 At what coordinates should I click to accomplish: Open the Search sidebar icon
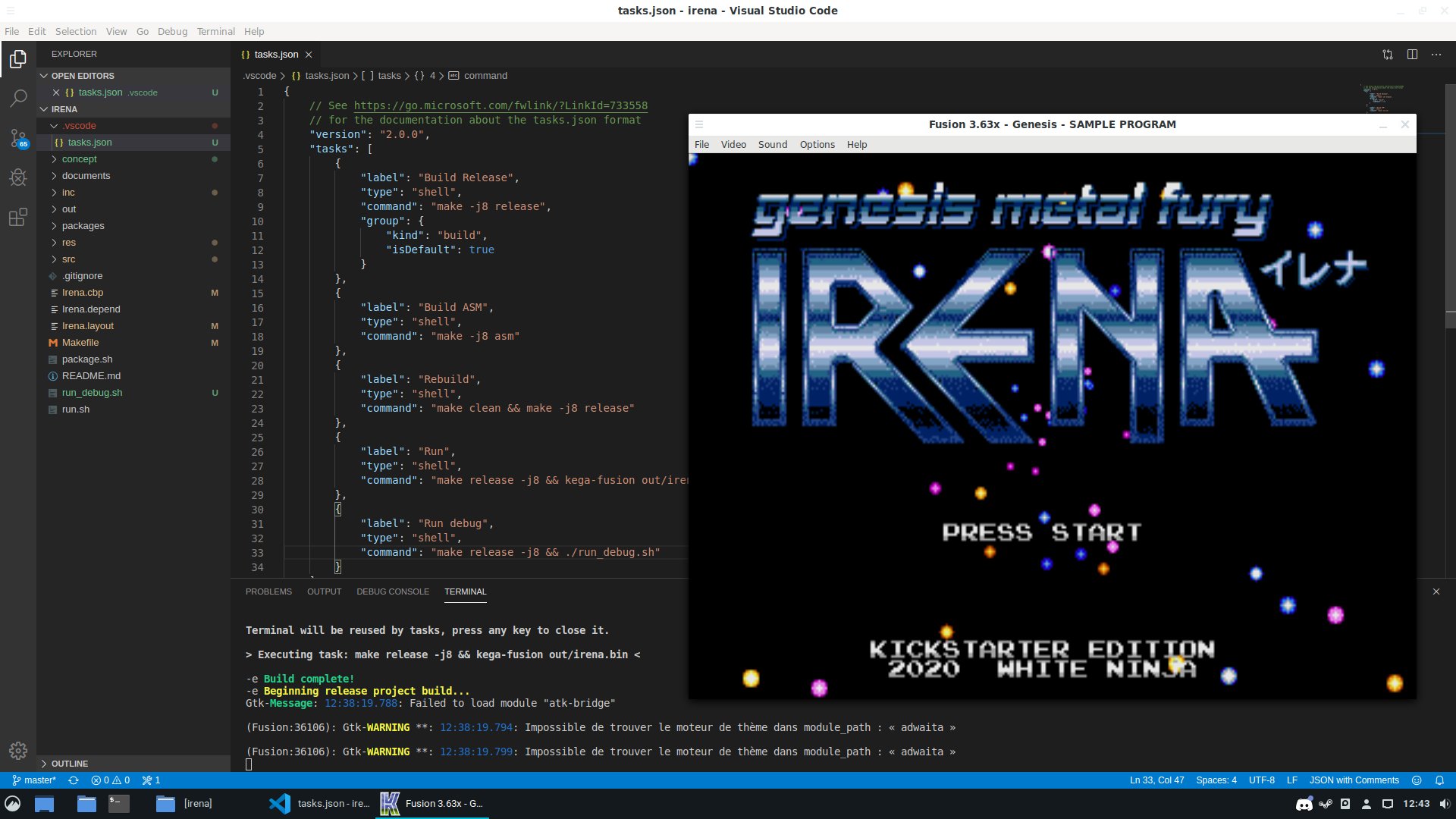click(x=18, y=99)
